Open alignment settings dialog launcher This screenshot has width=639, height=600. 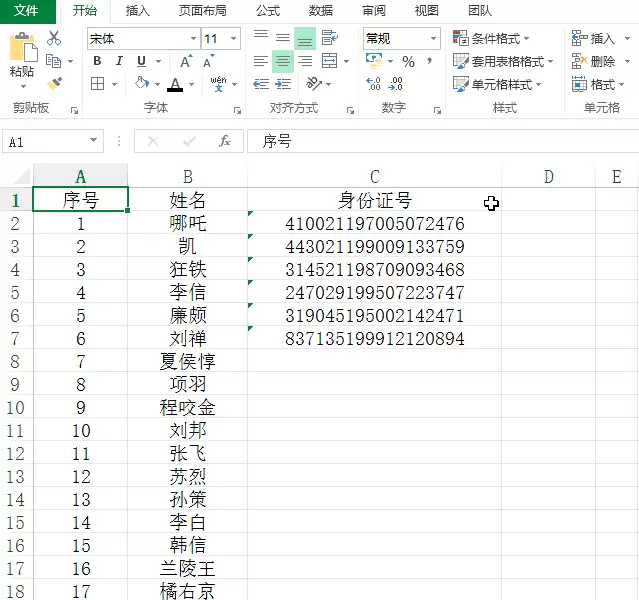350,110
